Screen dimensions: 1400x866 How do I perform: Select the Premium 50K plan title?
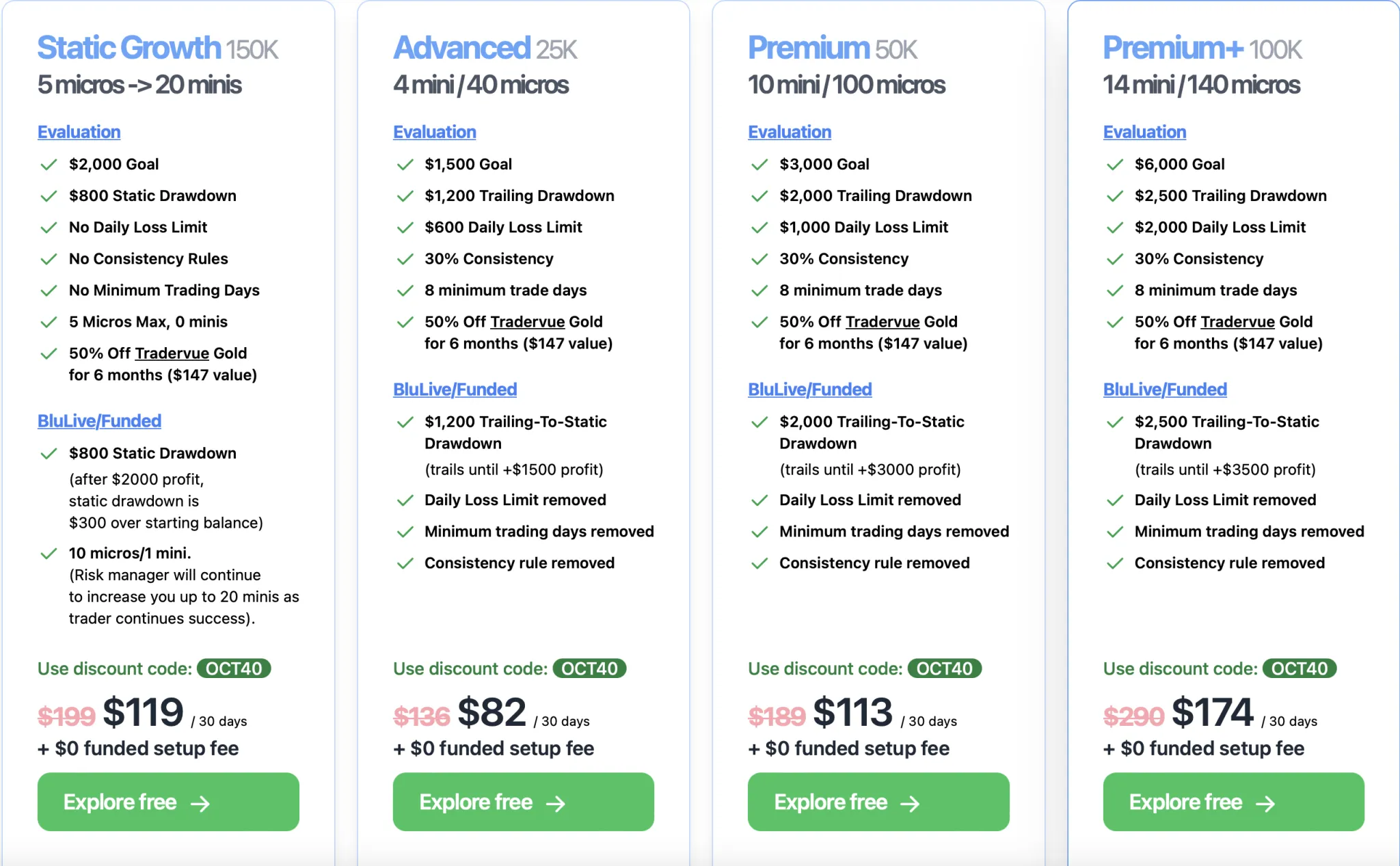pyautogui.click(x=805, y=48)
